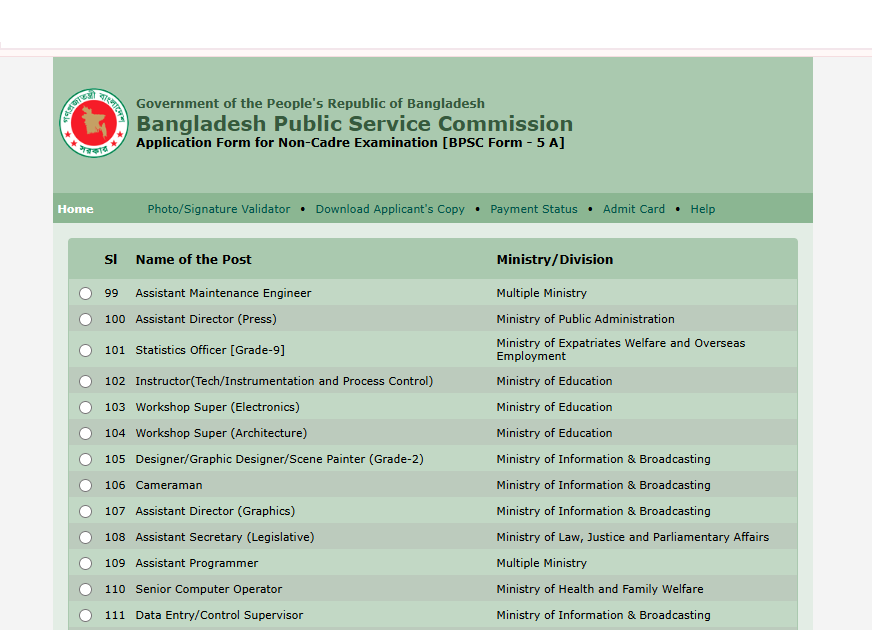Open the Admit Card page
The height and width of the screenshot is (630, 872).
point(633,209)
